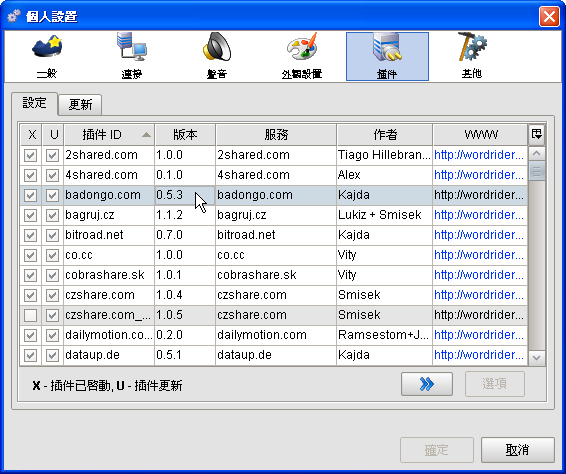Click the 取消 cancel button

coord(518,450)
